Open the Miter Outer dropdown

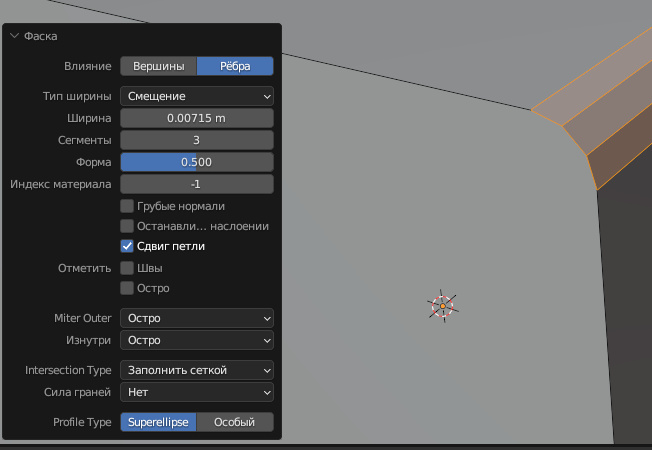pos(197,318)
